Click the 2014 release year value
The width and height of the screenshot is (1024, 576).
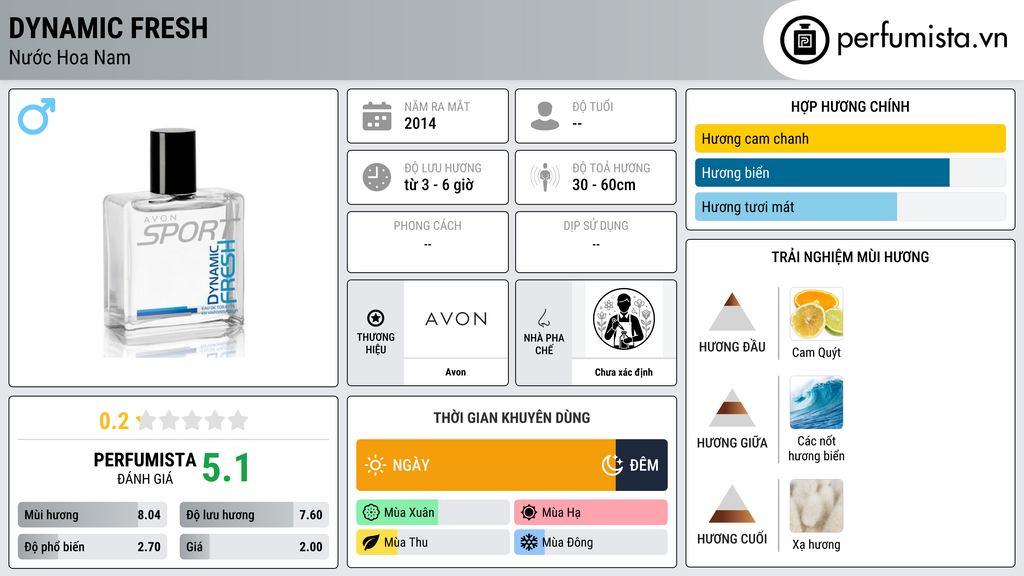tap(420, 123)
